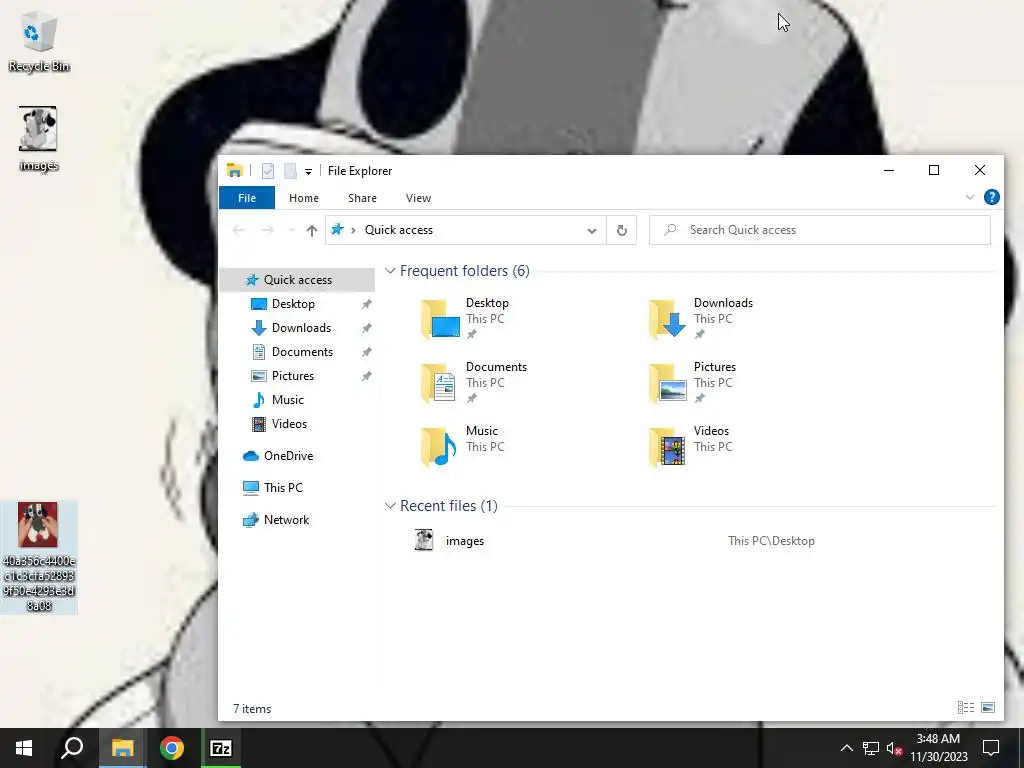Select the images recent file entry
The height and width of the screenshot is (768, 1024).
464,541
